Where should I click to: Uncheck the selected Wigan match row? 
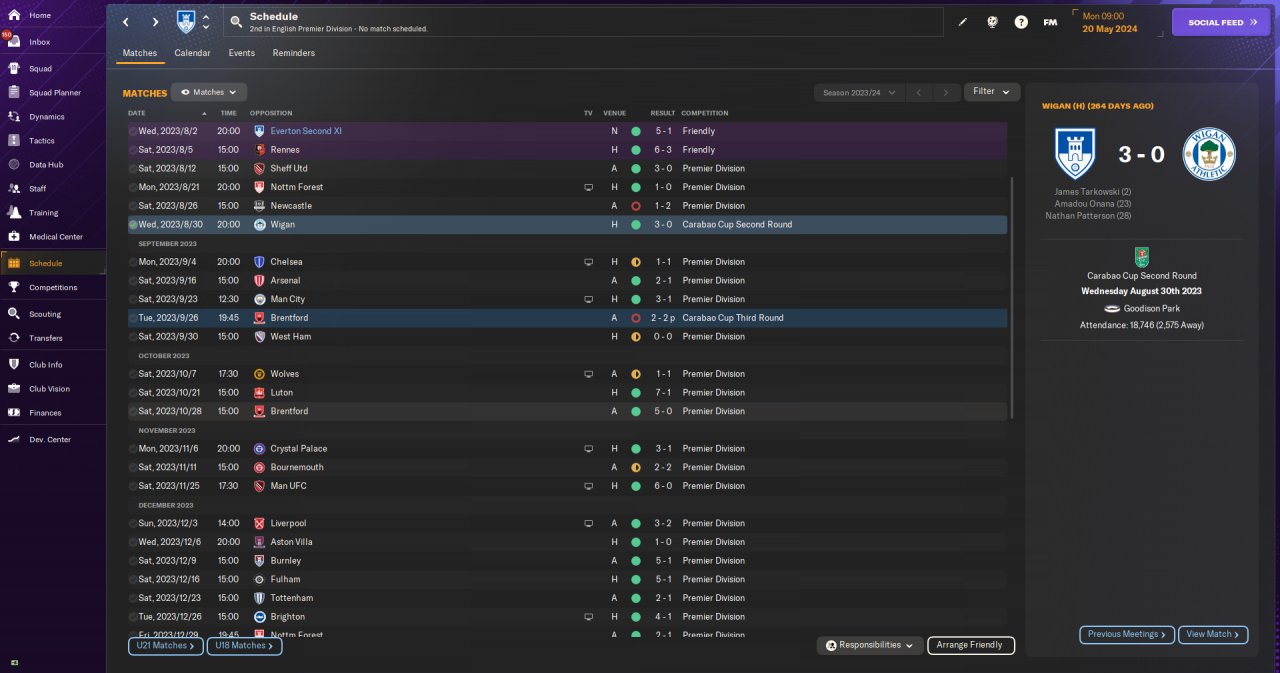(x=133, y=225)
